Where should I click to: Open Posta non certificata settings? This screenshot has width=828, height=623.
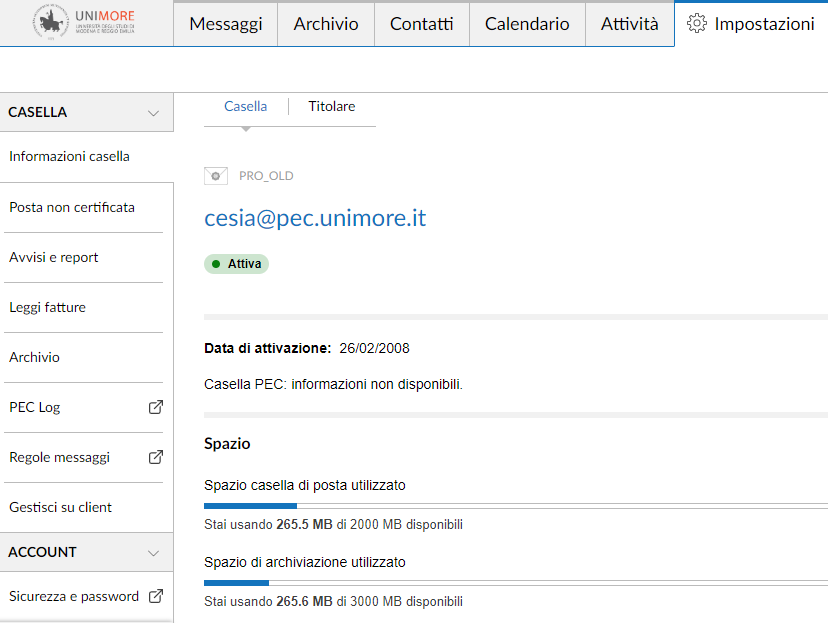[x=72, y=207]
